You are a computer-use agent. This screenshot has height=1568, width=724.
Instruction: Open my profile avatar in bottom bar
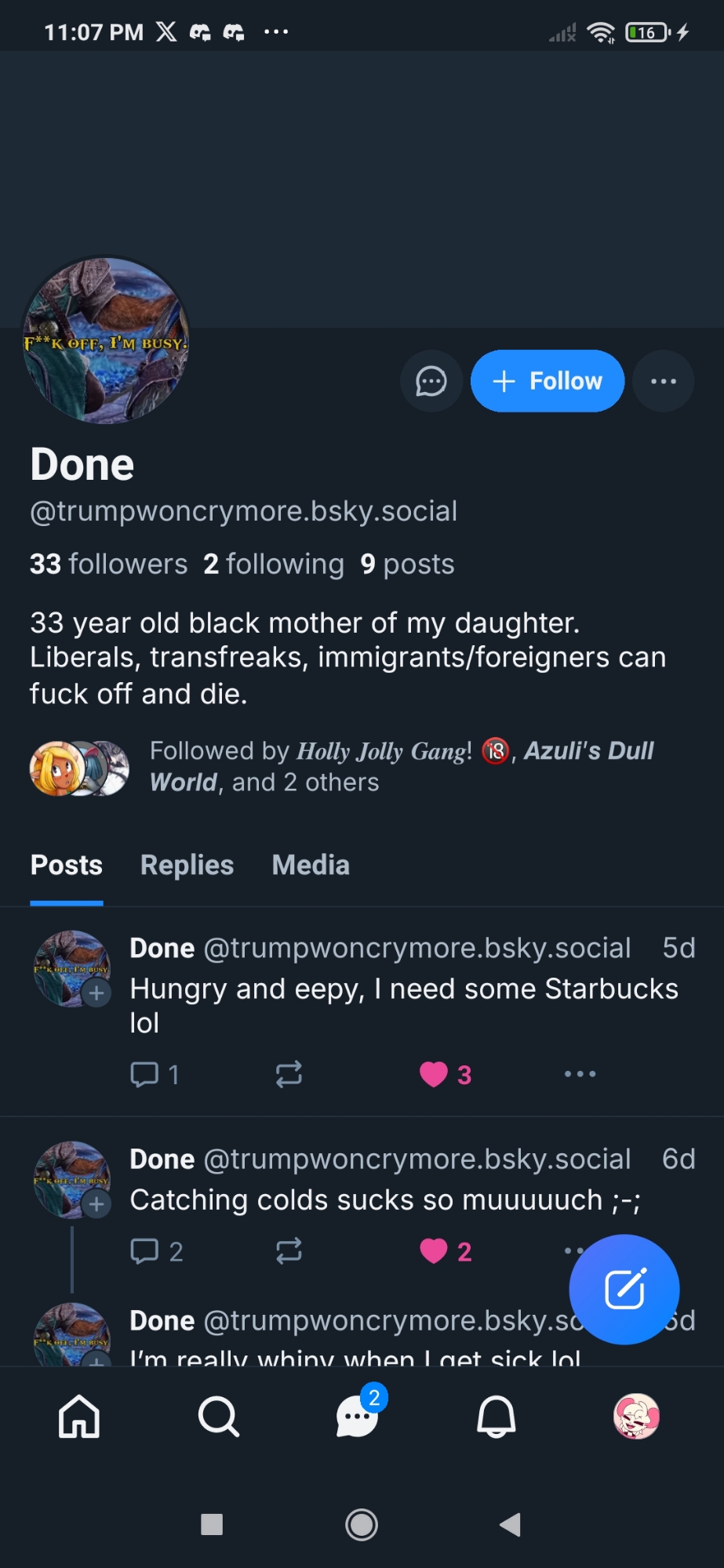tap(636, 1417)
